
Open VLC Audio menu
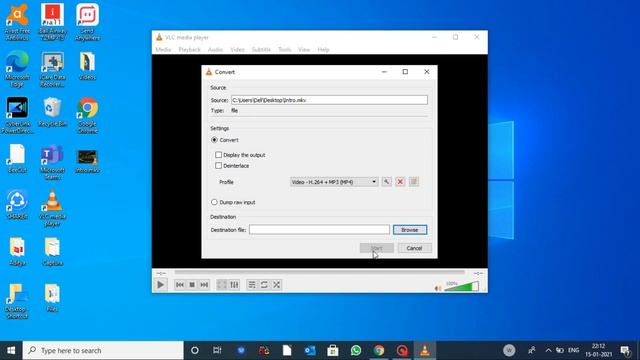pyautogui.click(x=215, y=49)
